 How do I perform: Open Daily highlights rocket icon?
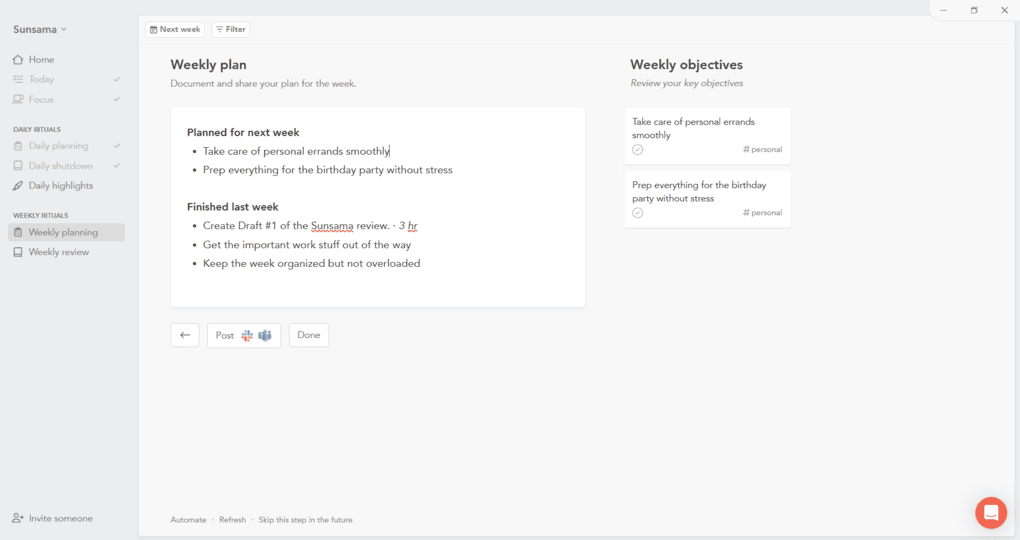pyautogui.click(x=18, y=186)
